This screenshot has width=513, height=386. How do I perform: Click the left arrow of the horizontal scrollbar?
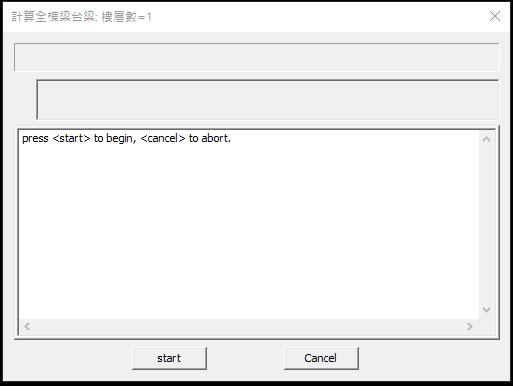coord(27,327)
